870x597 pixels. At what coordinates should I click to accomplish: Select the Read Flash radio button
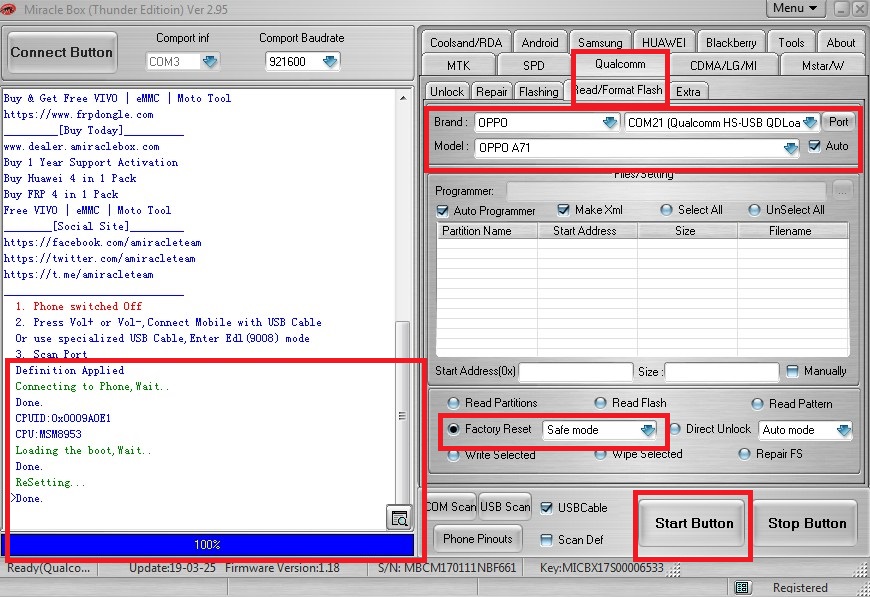(600, 403)
